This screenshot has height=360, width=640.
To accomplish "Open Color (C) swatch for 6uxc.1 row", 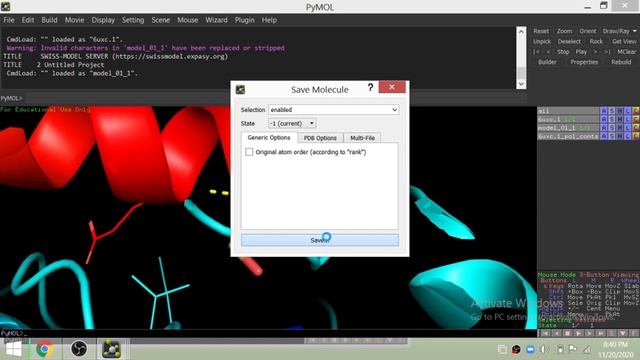I will coord(636,119).
